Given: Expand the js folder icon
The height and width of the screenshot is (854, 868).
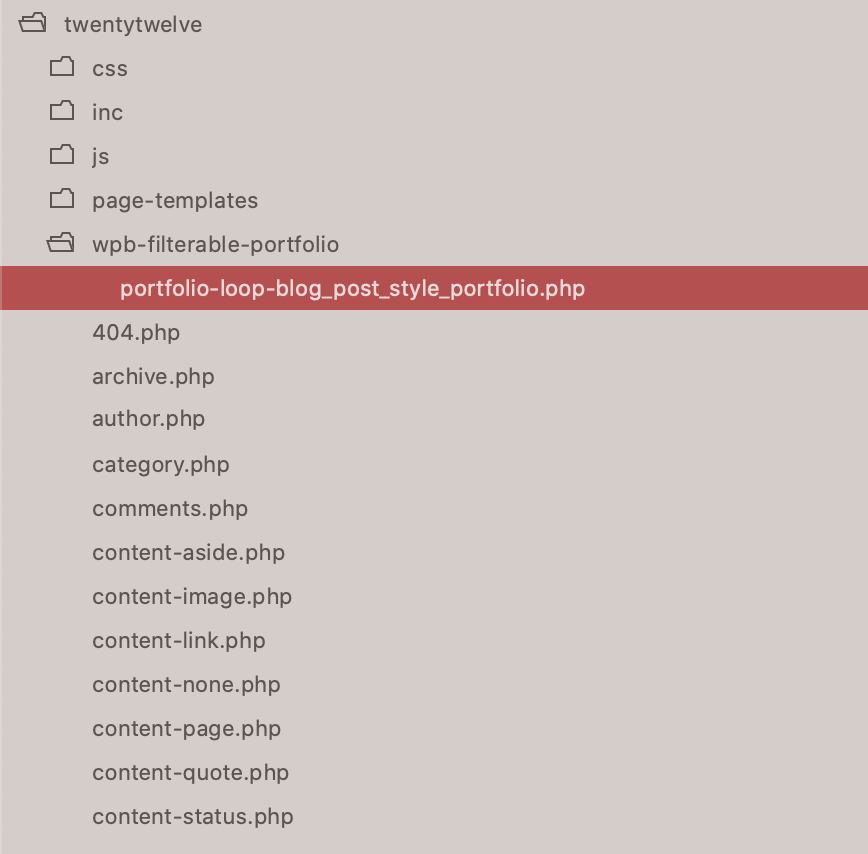Looking at the screenshot, I should pyautogui.click(x=61, y=155).
